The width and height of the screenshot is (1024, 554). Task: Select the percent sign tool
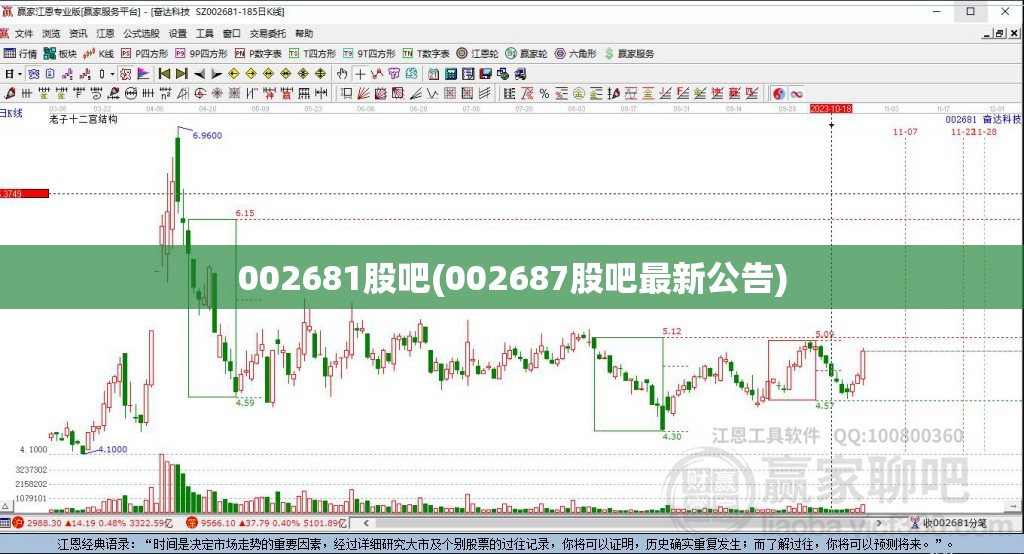tap(544, 93)
